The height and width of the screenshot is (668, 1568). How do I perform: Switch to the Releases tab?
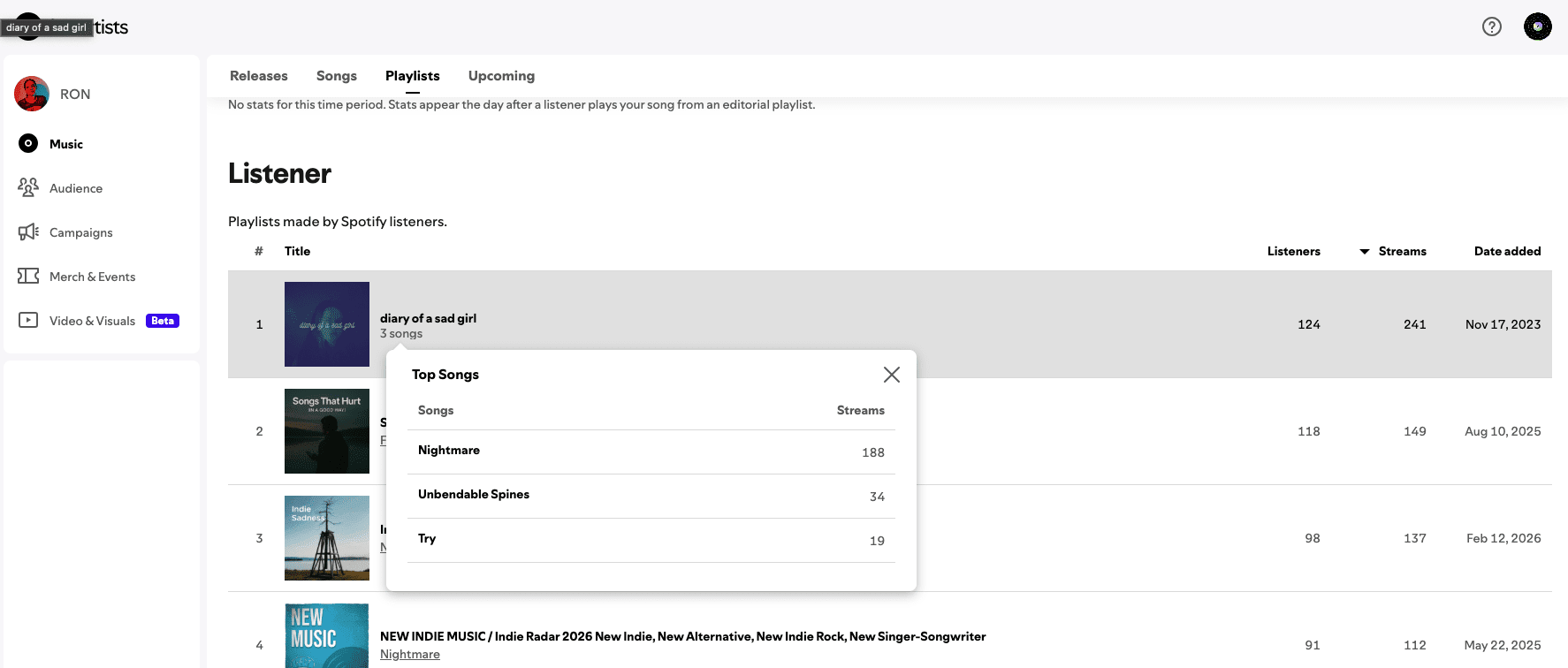point(258,76)
